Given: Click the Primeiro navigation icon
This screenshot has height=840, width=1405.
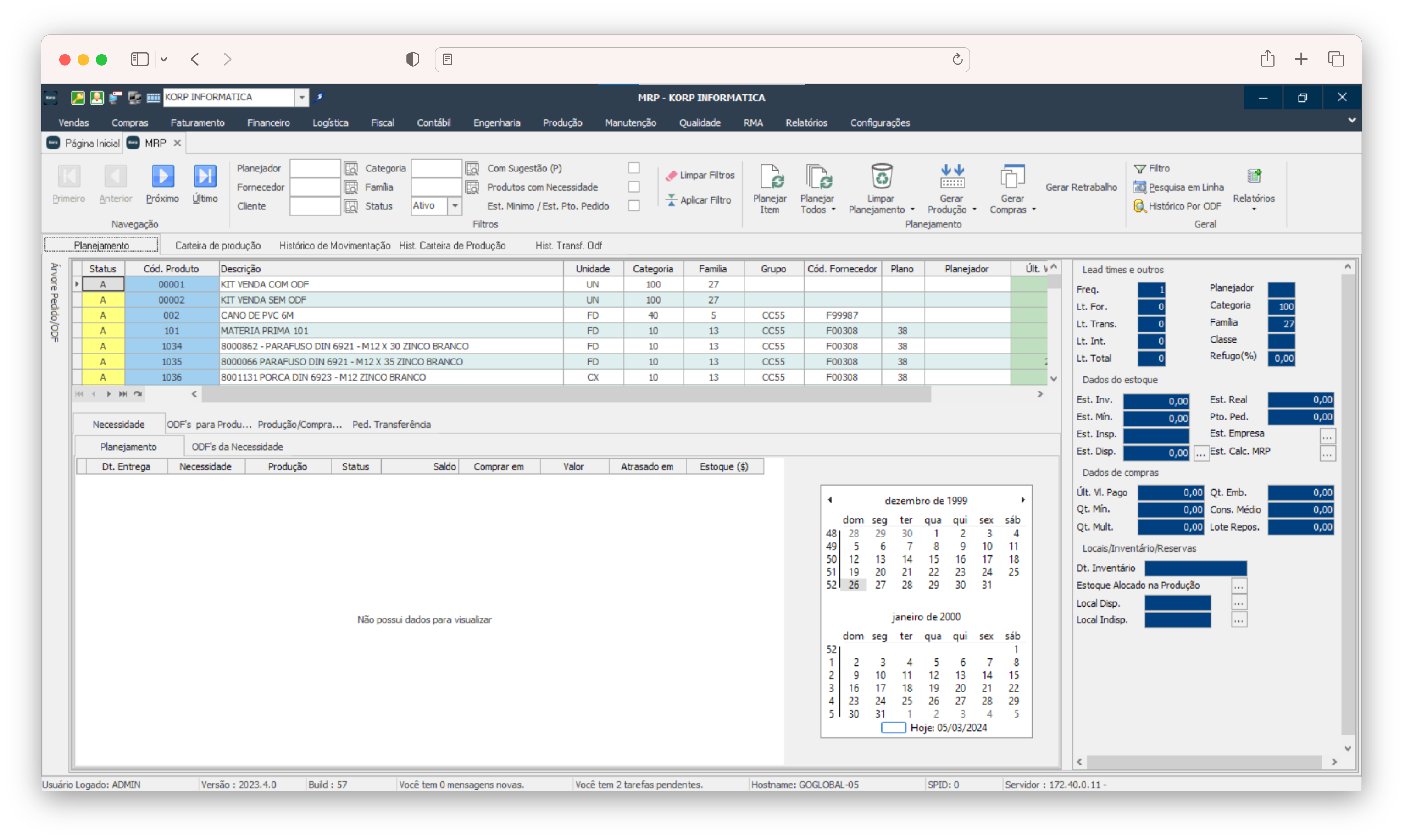Looking at the screenshot, I should (x=69, y=176).
